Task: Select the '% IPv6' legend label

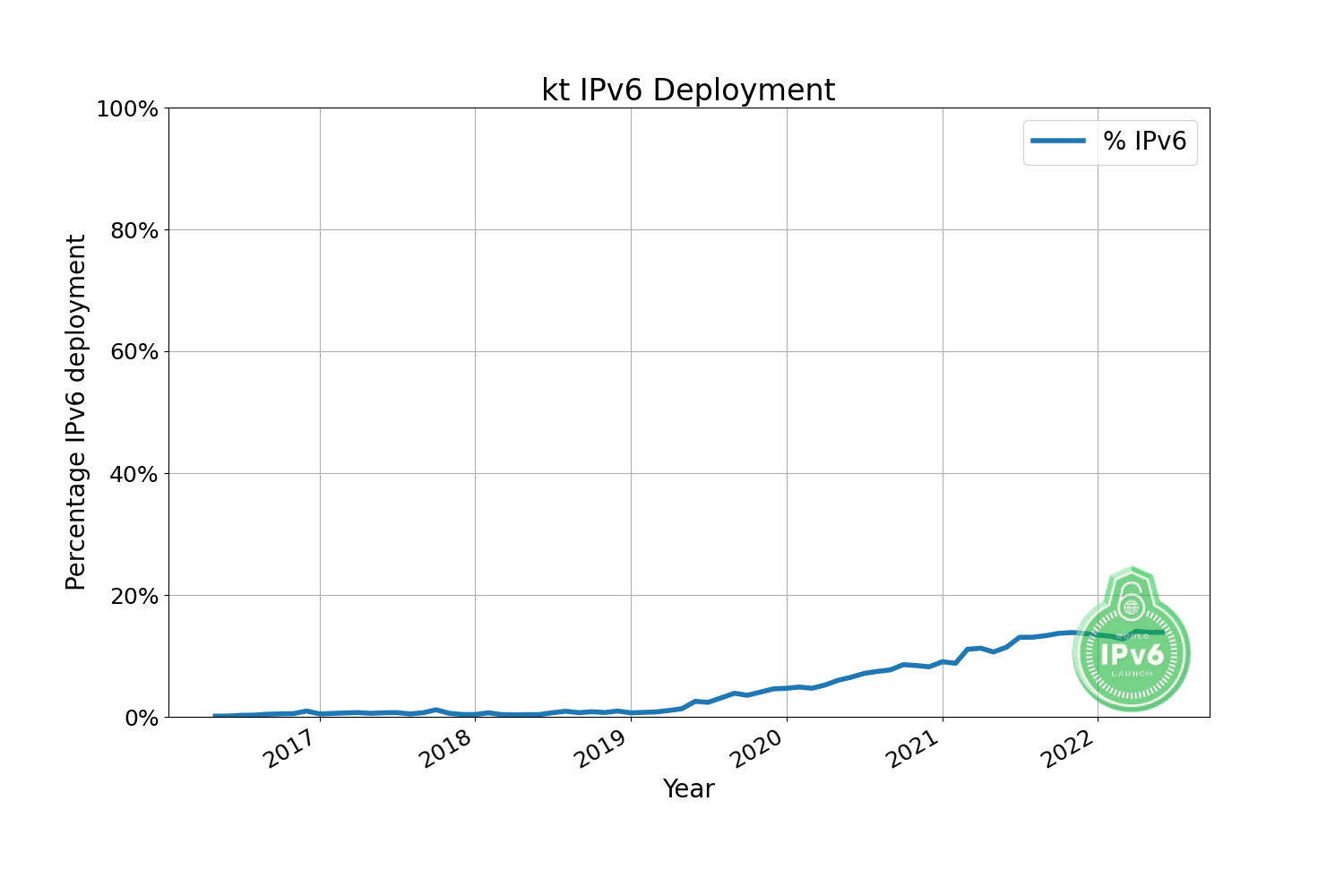Action: click(x=1144, y=142)
